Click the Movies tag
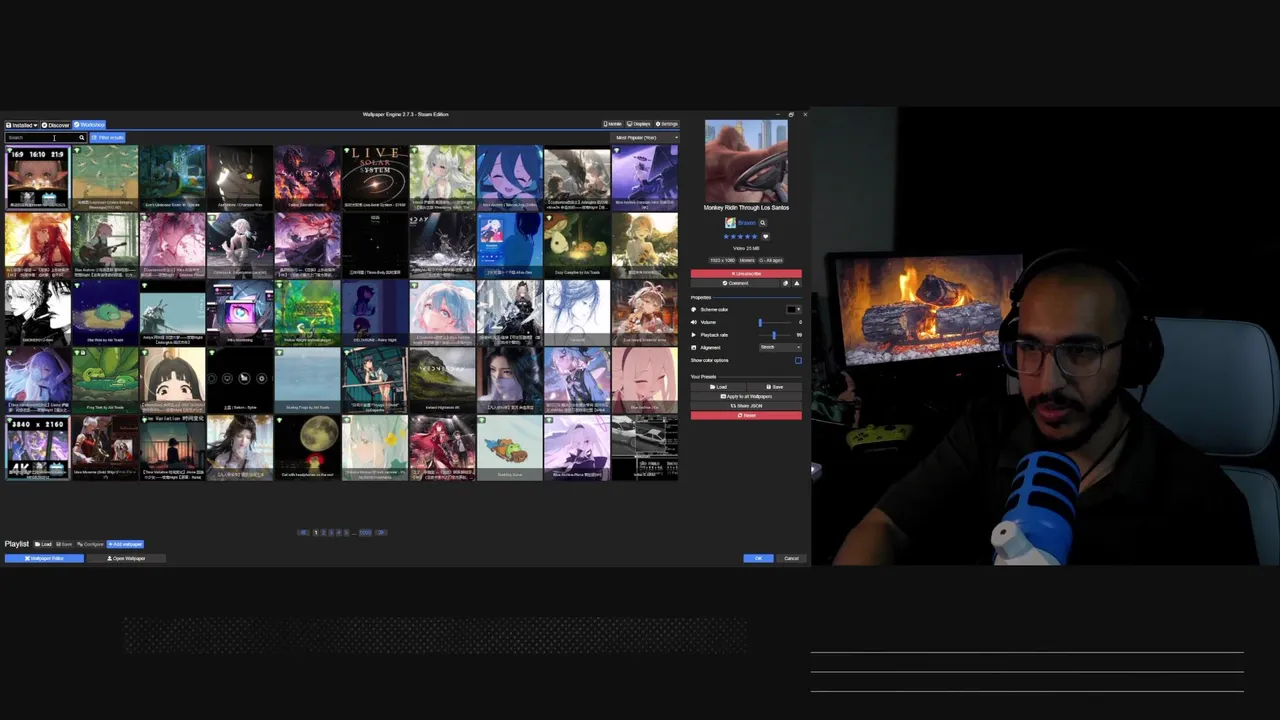Viewport: 1280px width, 720px height. coord(747,260)
